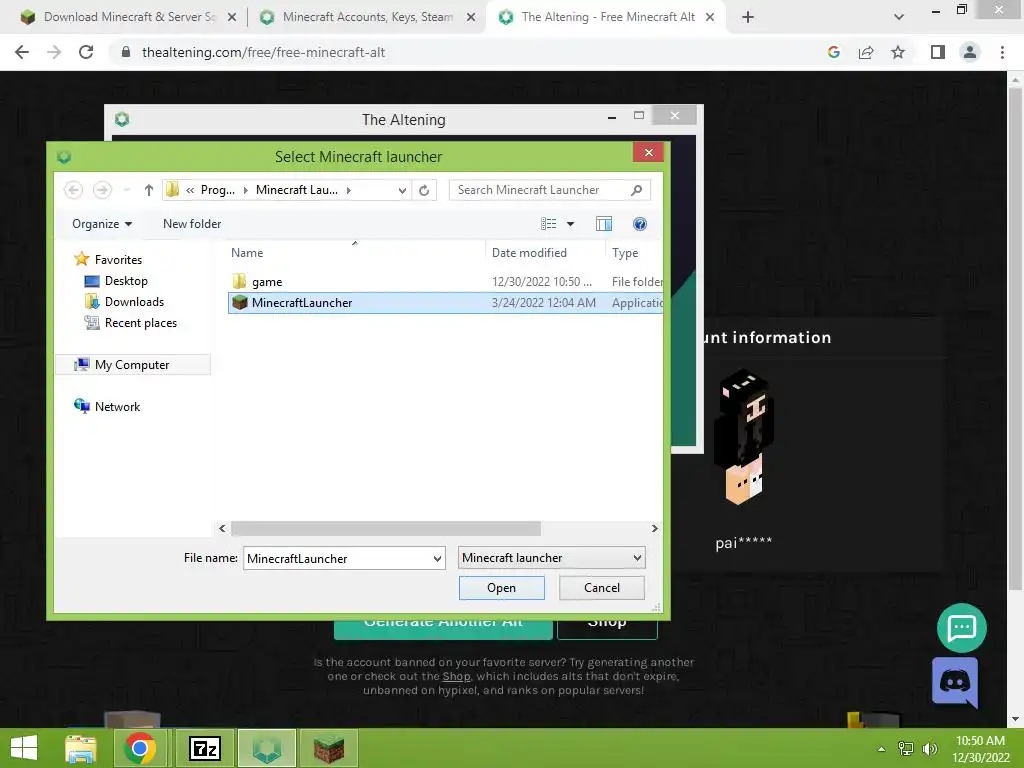Click Back arrow in file dialog
Viewport: 1024px width, 768px height.
pos(73,190)
